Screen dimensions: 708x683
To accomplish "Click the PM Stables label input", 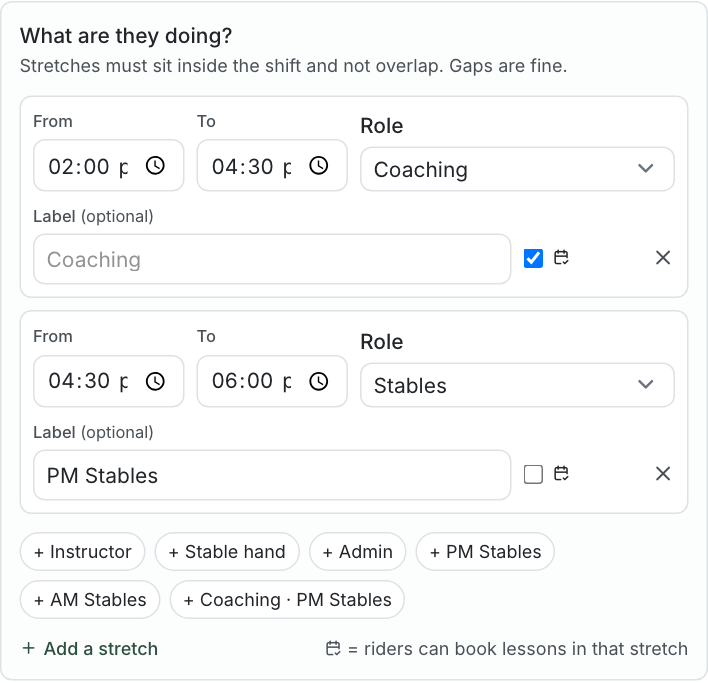I will click(272, 475).
